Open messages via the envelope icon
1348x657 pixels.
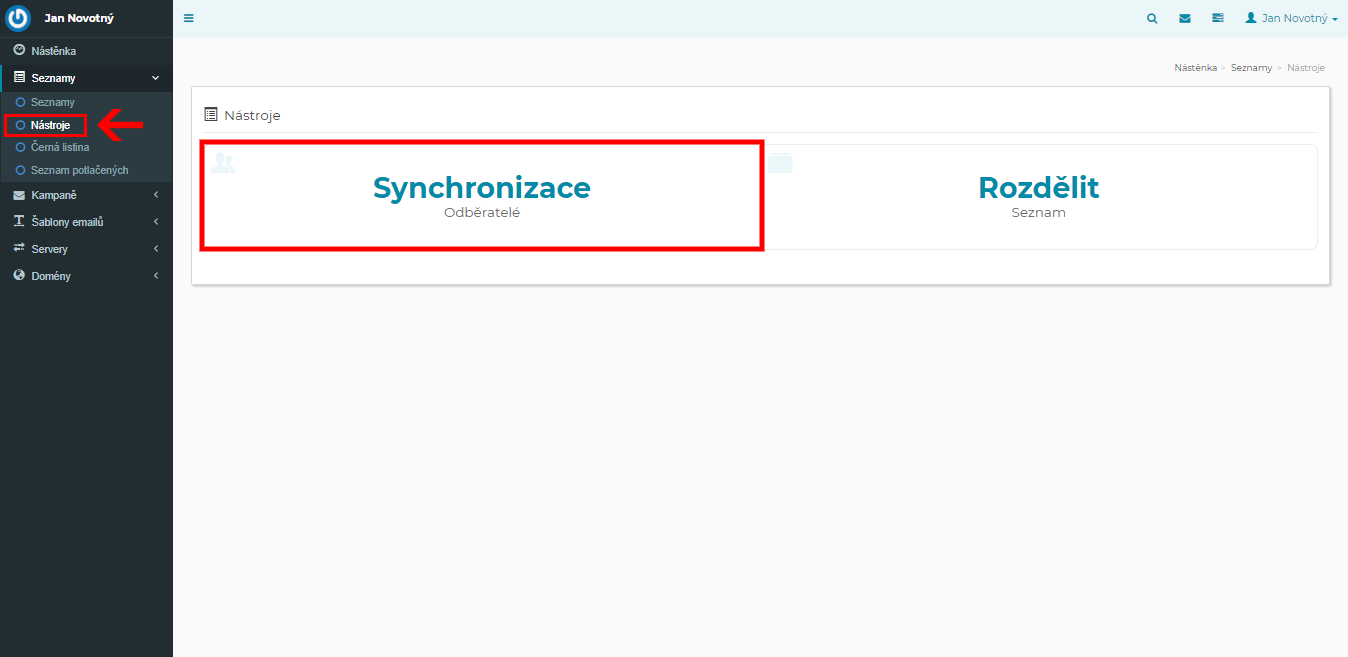tap(1185, 18)
